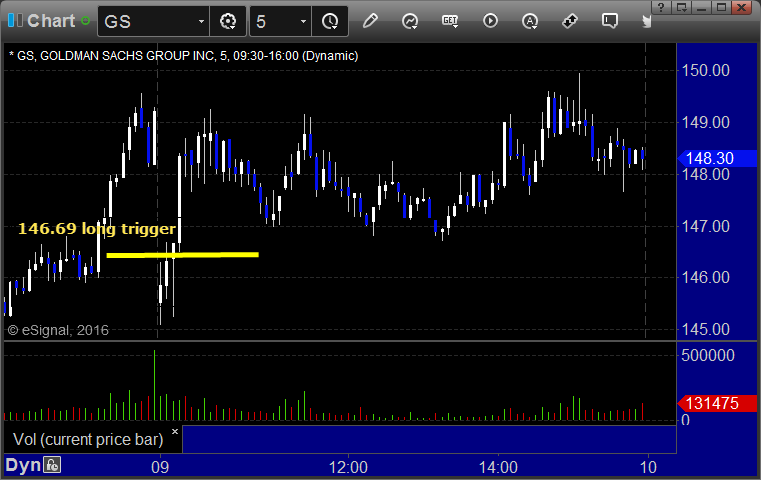761x480 pixels.
Task: Click the blue window link bars icon
Action: pyautogui.click(x=15, y=20)
